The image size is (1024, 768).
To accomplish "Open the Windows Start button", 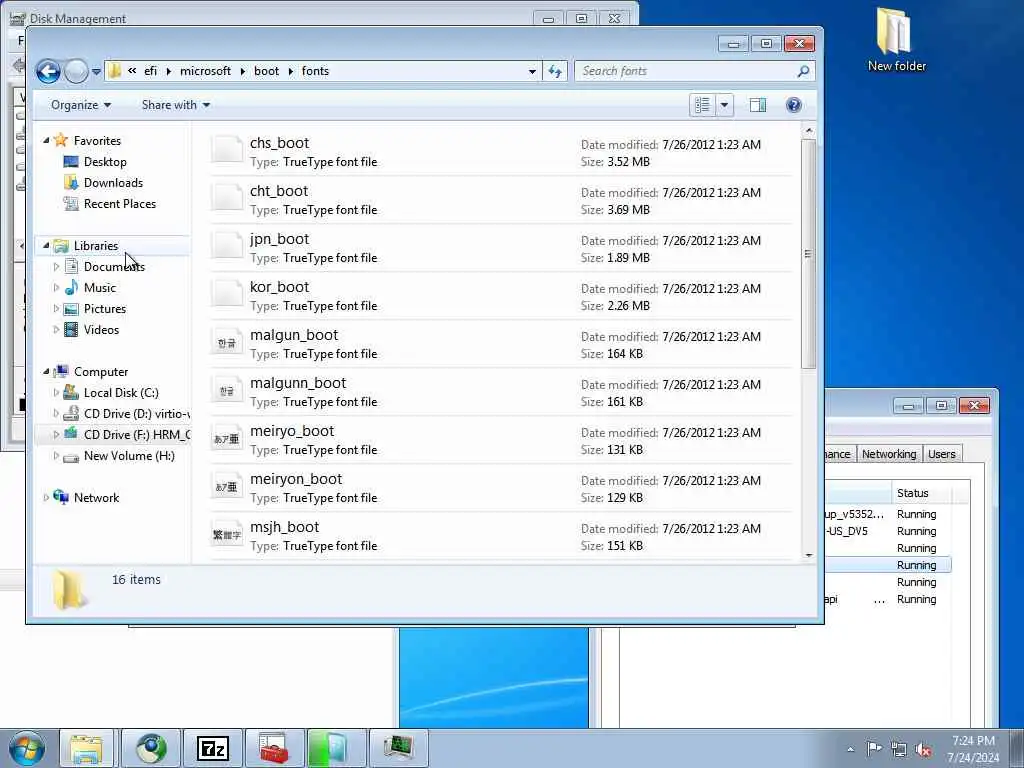I will click(27, 748).
